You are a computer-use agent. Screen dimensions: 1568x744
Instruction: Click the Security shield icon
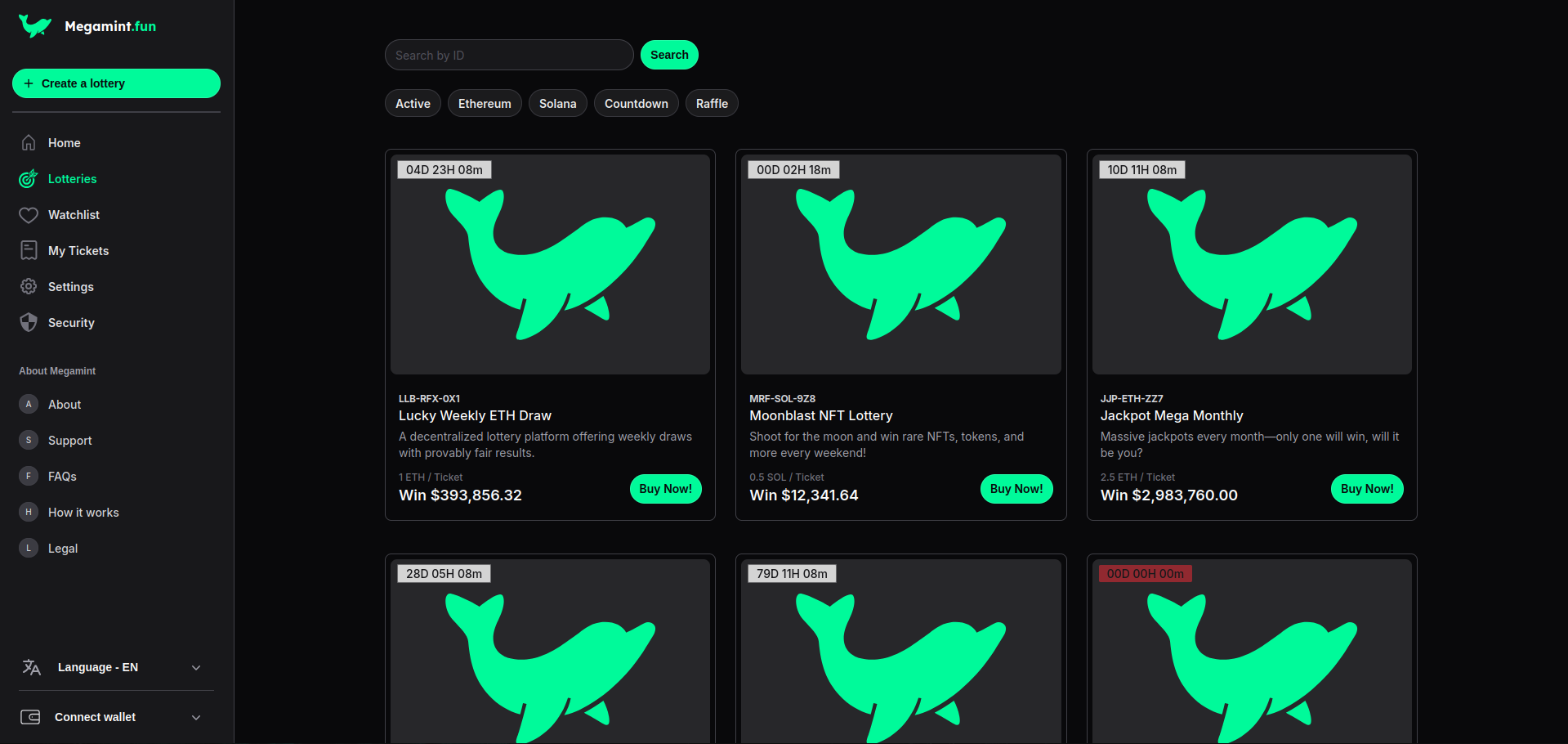click(x=29, y=323)
